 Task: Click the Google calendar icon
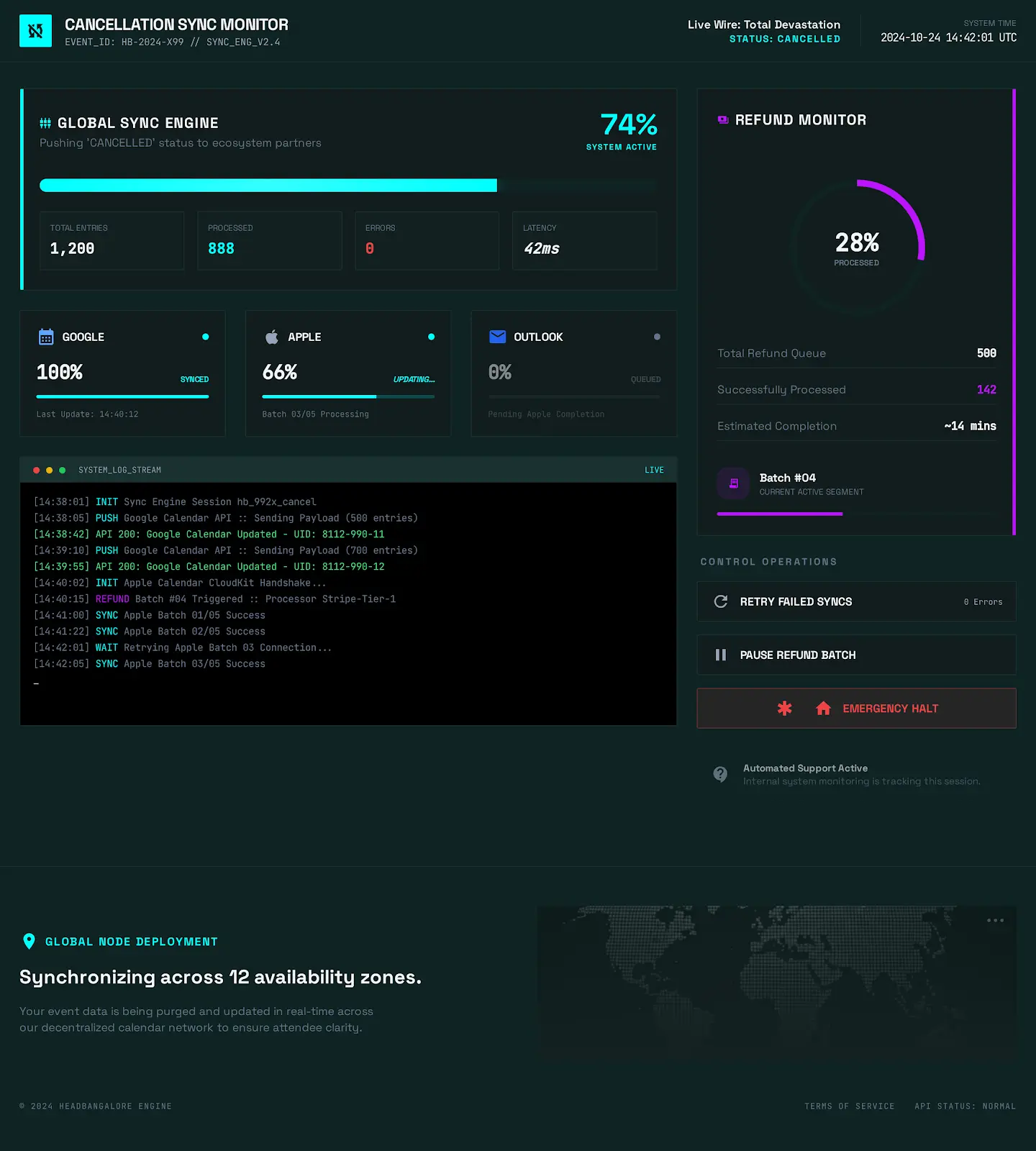click(x=46, y=337)
